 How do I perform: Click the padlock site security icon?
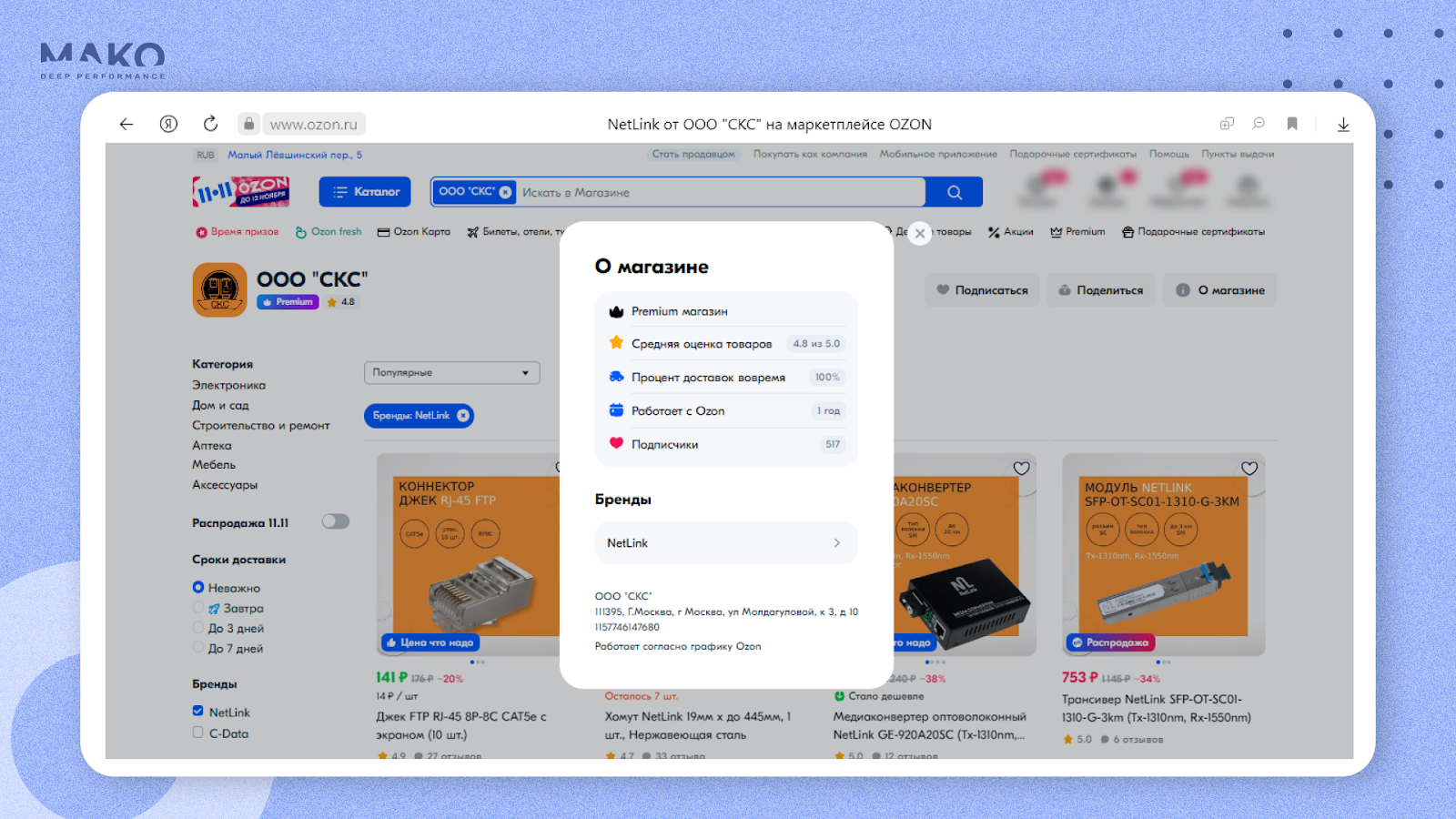point(248,124)
